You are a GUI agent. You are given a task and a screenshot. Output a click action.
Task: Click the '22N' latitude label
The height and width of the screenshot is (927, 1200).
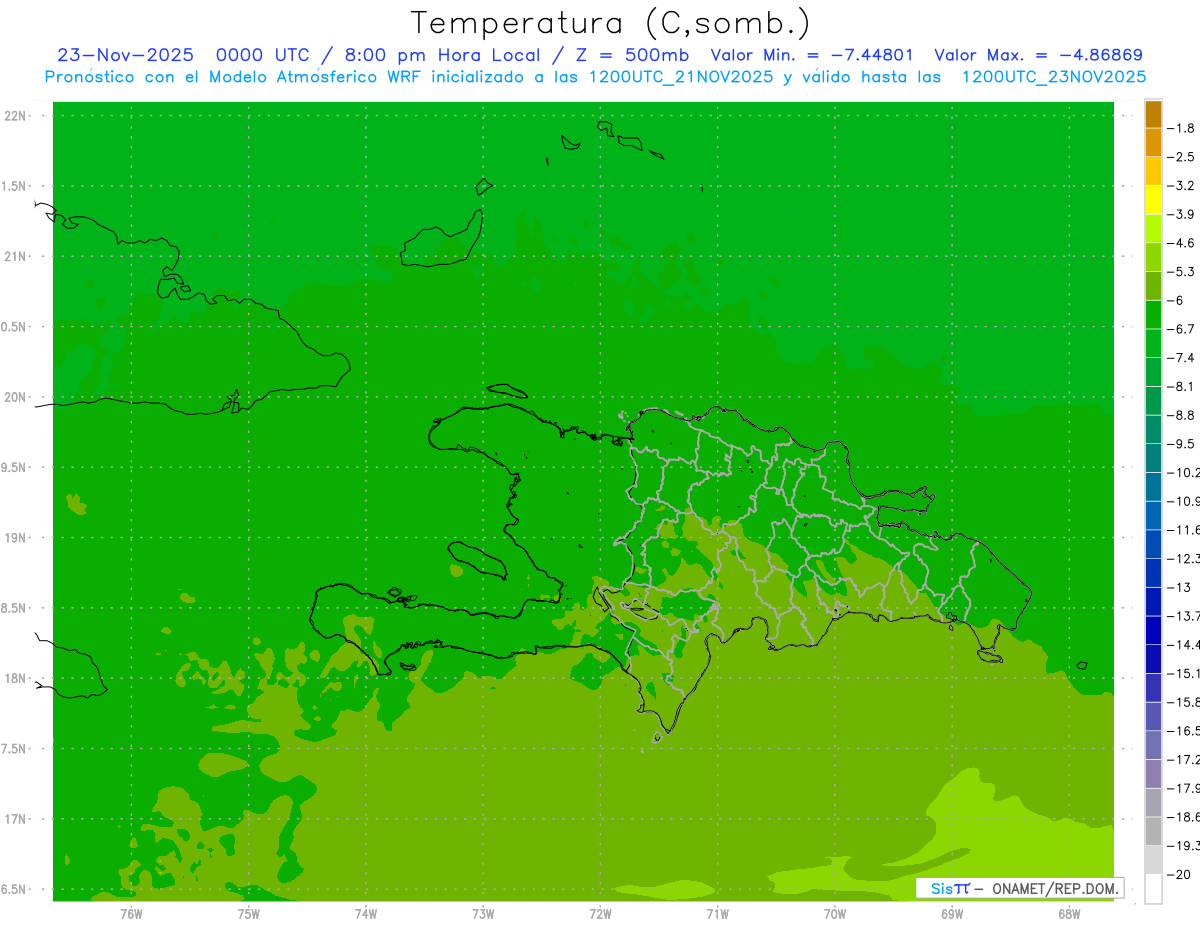(x=16, y=116)
